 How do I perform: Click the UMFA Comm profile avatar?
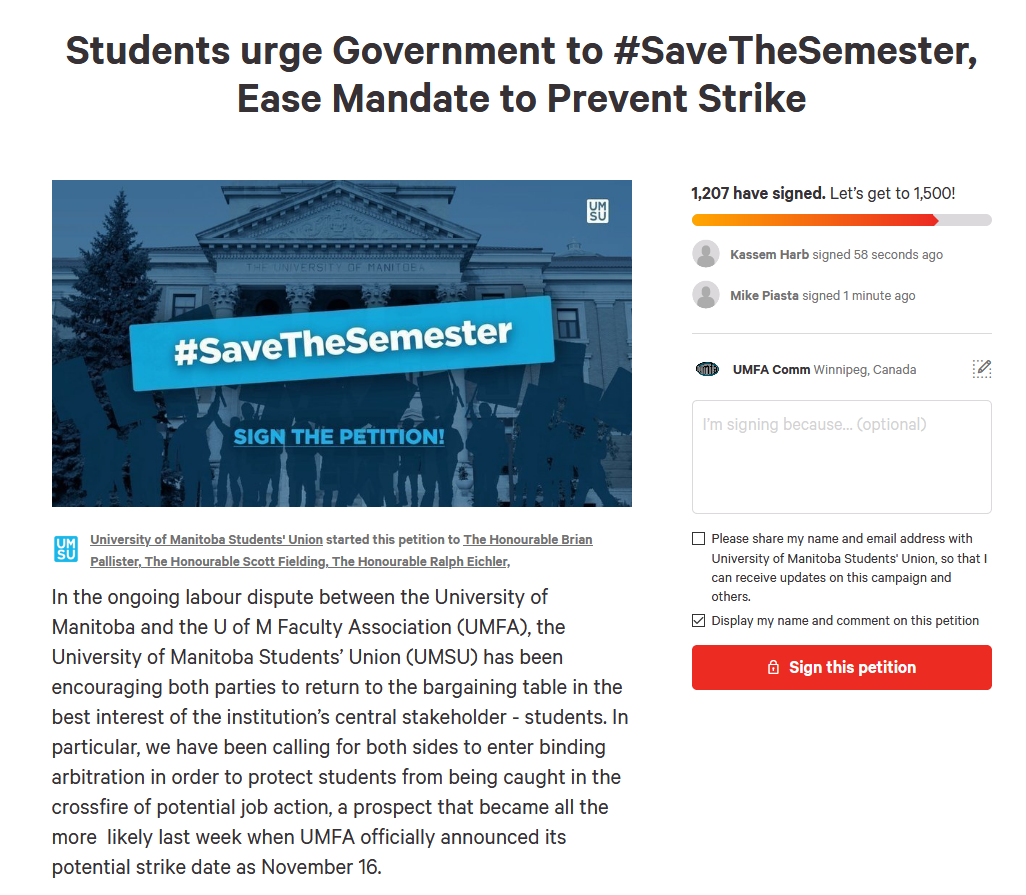click(x=707, y=369)
